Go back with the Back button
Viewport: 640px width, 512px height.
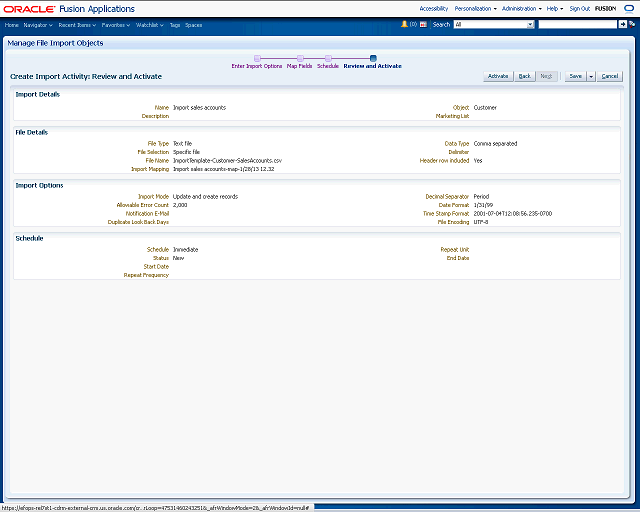click(x=524, y=76)
